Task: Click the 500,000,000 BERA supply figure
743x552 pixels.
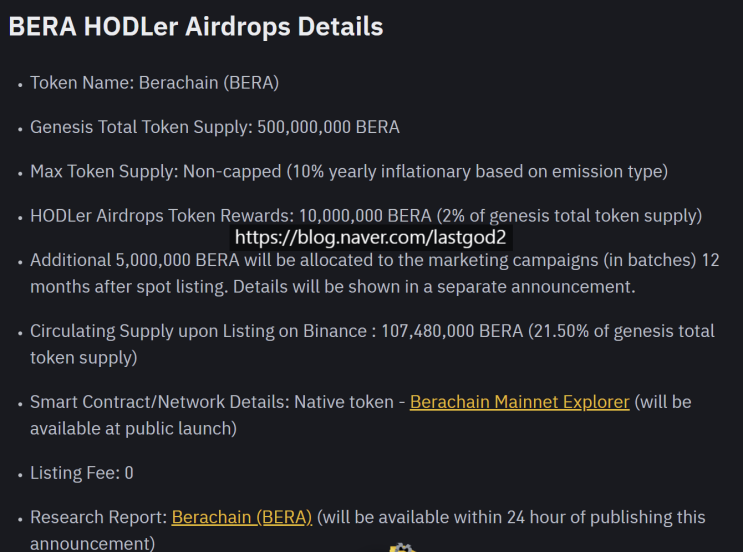Action: coord(328,127)
